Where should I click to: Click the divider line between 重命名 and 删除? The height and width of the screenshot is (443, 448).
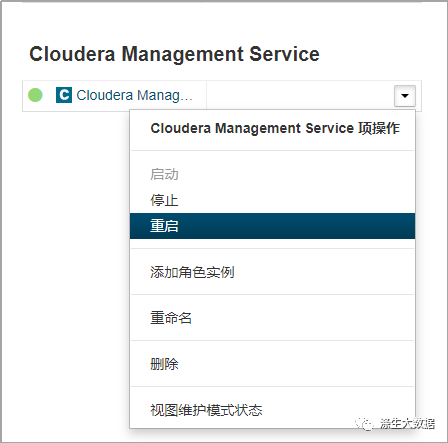[x=272, y=341]
